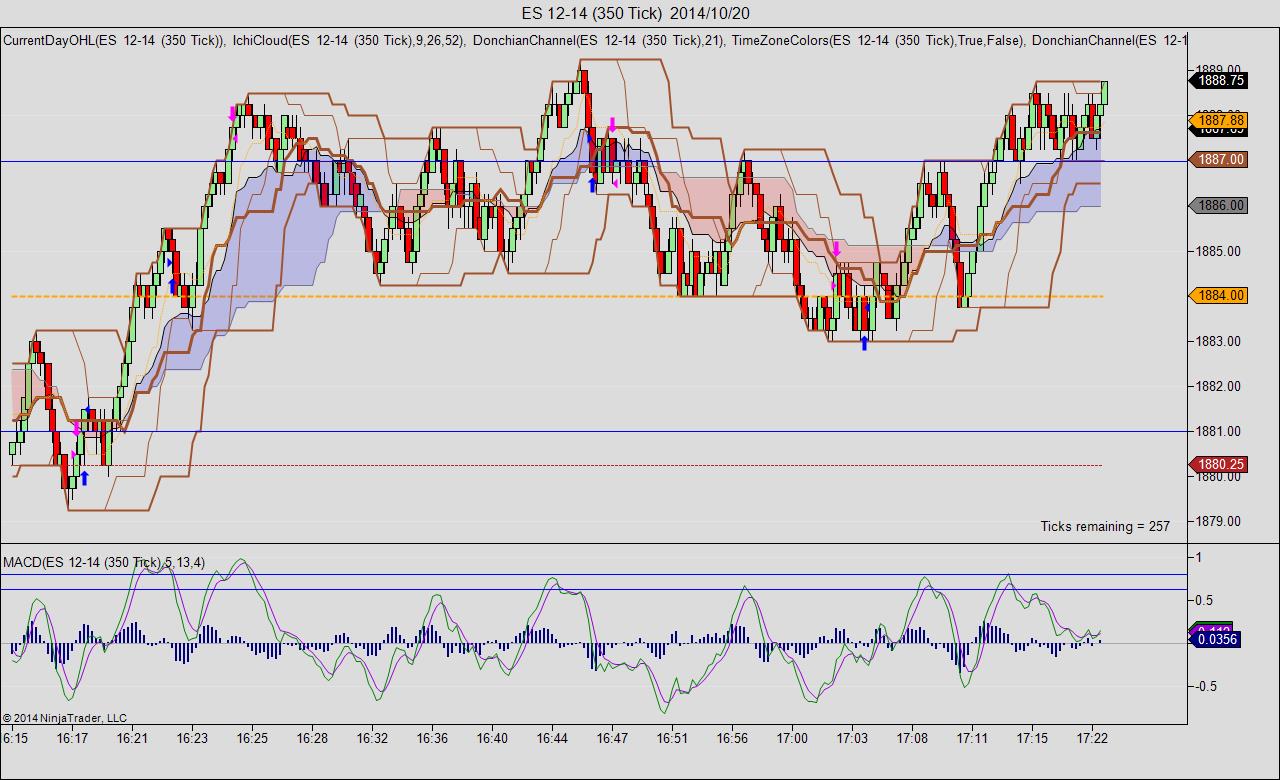Click the -0.5 label on the MACD axis
Viewport: 1280px width, 780px height.
pyautogui.click(x=1204, y=686)
